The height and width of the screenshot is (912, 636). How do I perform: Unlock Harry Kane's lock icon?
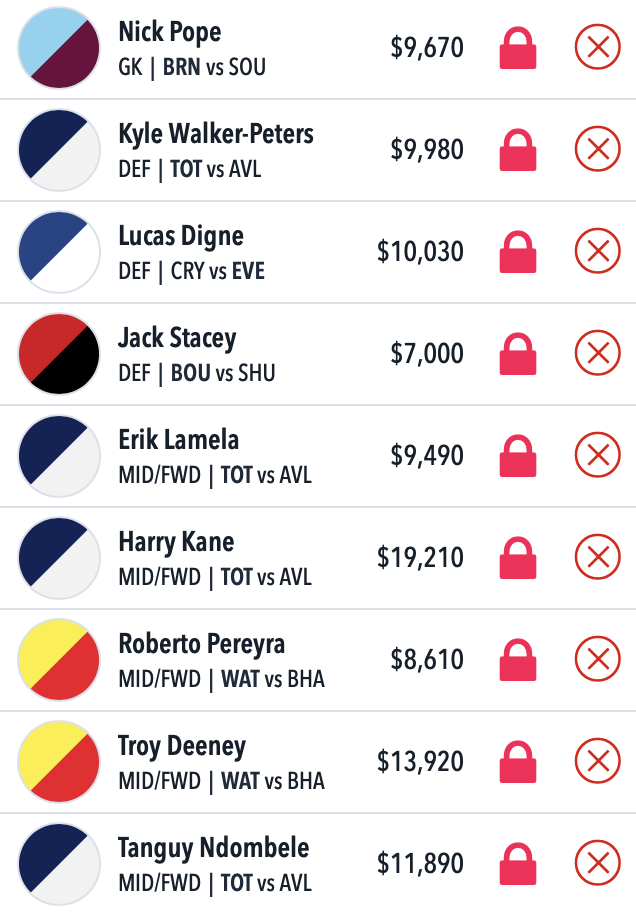[518, 558]
